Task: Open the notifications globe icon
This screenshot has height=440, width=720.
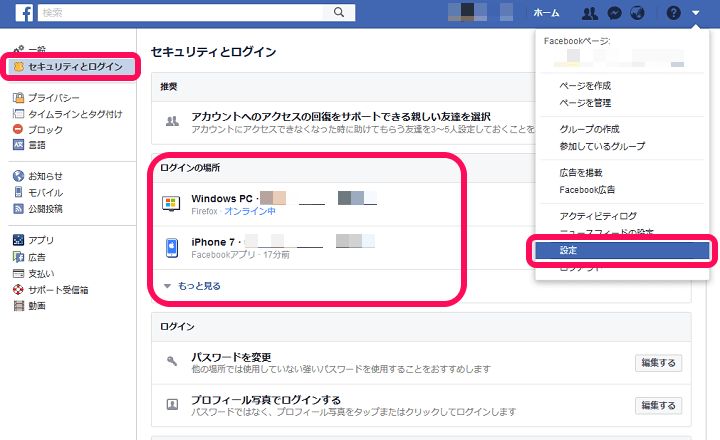Action: coord(637,13)
